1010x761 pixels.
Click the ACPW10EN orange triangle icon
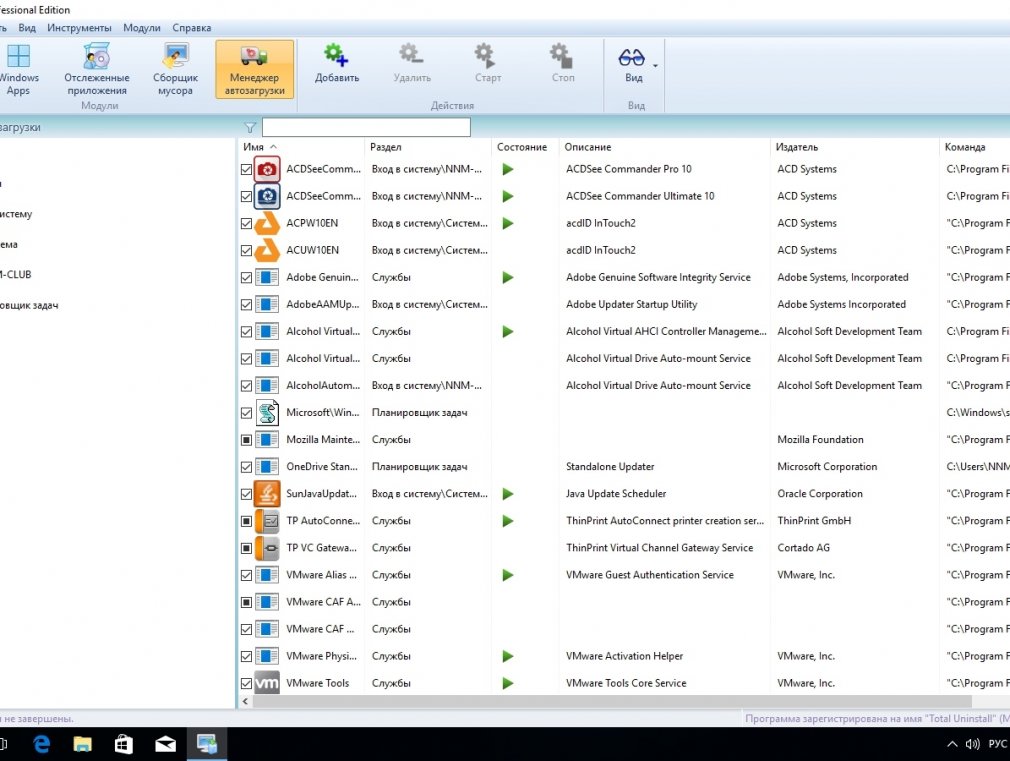tap(267, 224)
